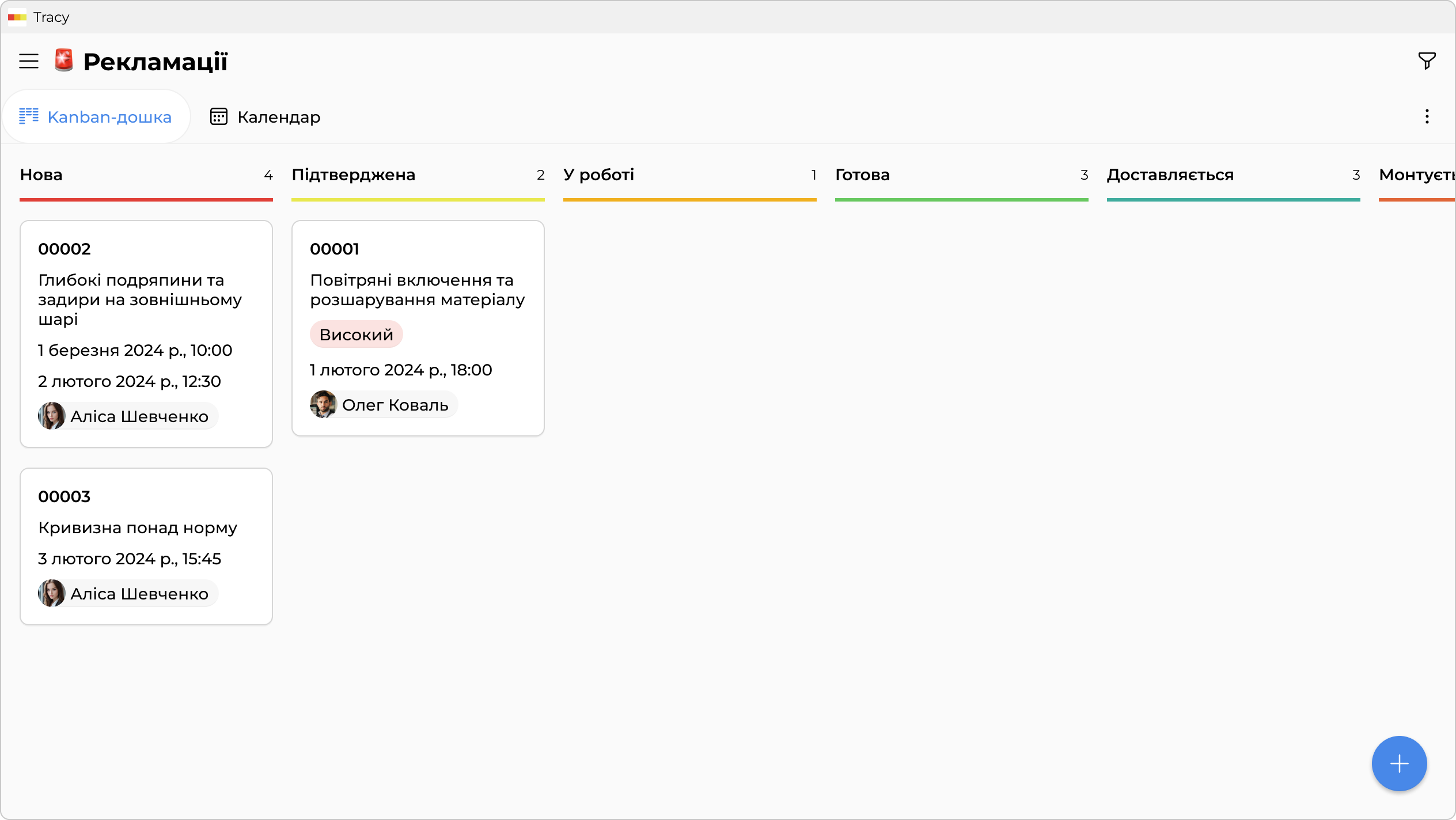
Task: Click the teal Доставляється column color bar
Action: [1233, 200]
